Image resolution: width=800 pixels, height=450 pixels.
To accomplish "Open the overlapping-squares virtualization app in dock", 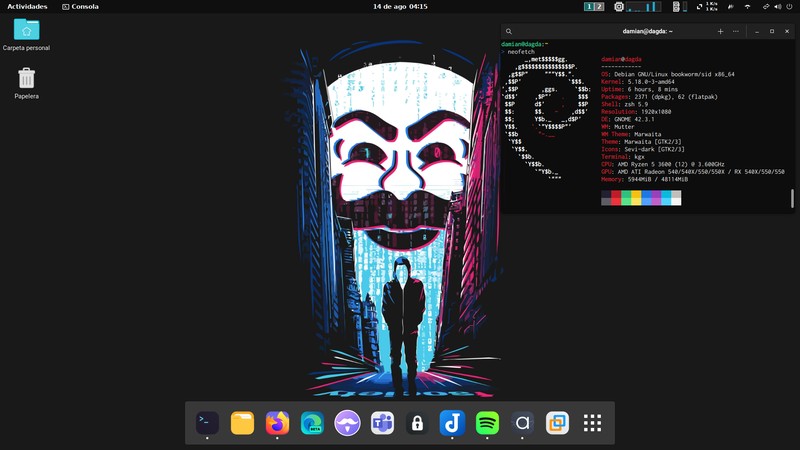I will [557, 423].
